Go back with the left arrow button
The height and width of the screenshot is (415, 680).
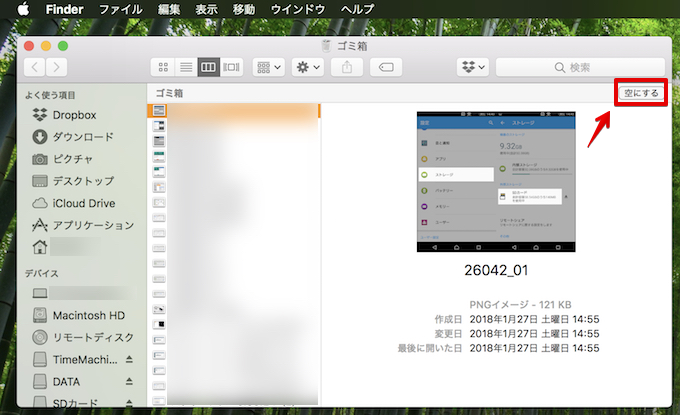coord(36,67)
